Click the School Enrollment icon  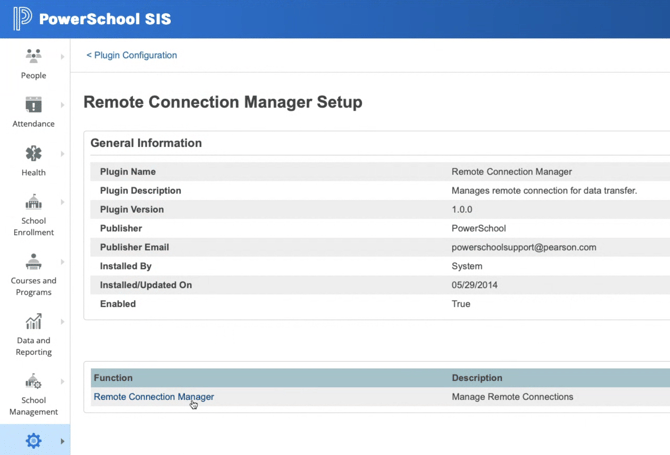pyautogui.click(x=33, y=202)
